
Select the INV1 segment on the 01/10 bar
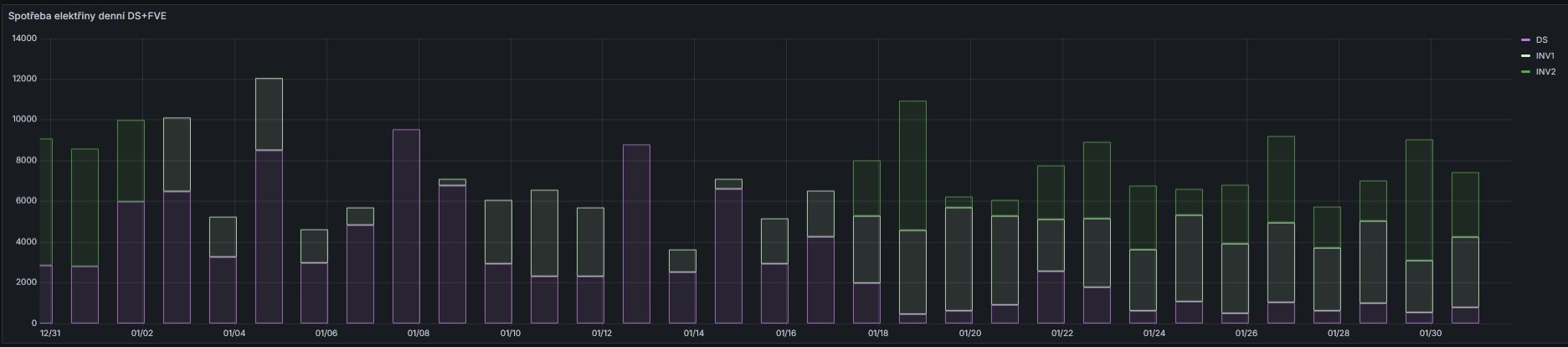(498, 232)
